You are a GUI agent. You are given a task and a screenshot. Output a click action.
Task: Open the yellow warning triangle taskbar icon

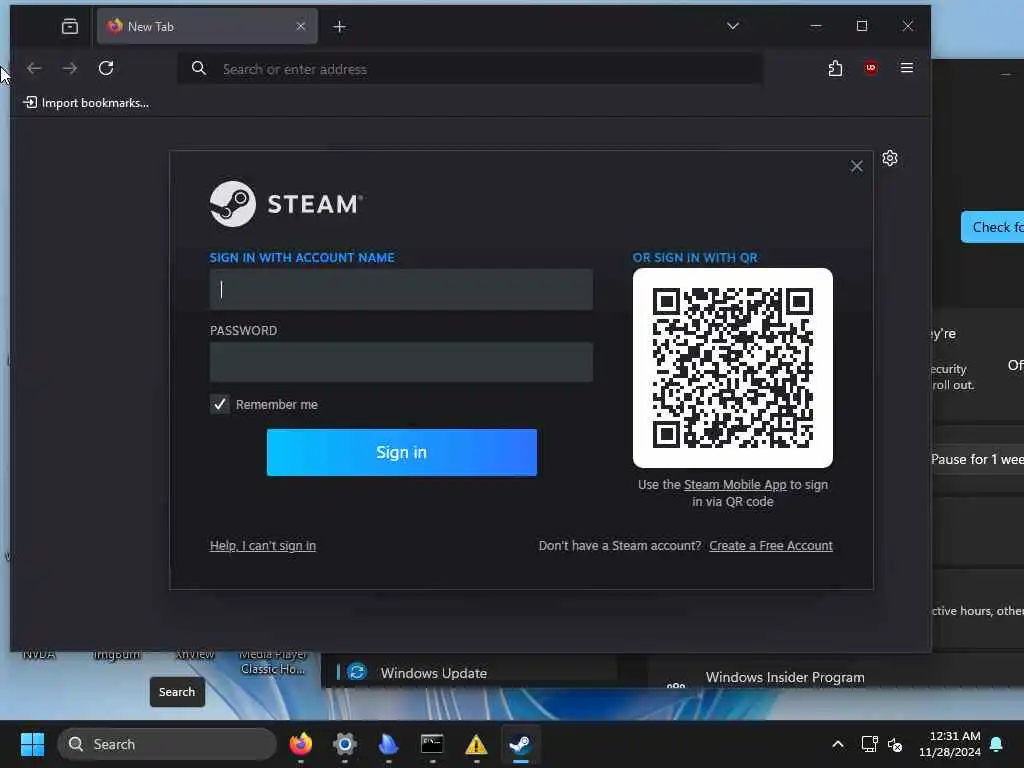[x=476, y=744]
